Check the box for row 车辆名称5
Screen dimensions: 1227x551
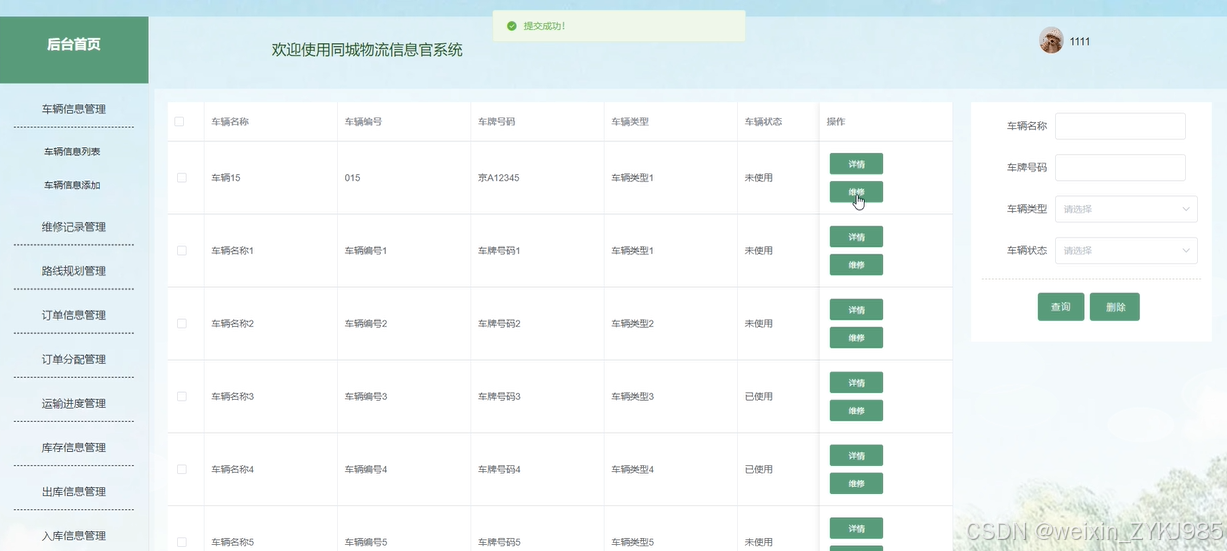[x=182, y=542]
